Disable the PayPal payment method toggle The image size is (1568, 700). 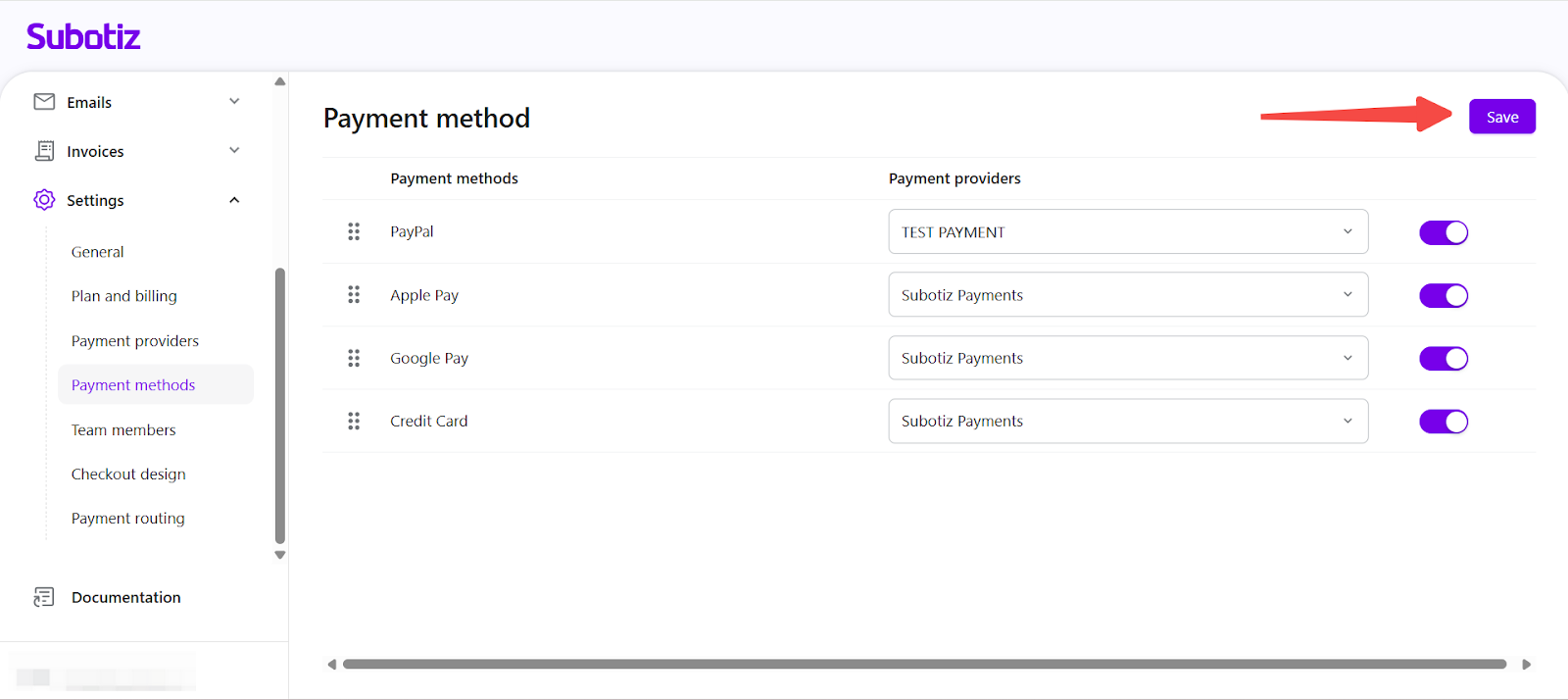coord(1443,232)
